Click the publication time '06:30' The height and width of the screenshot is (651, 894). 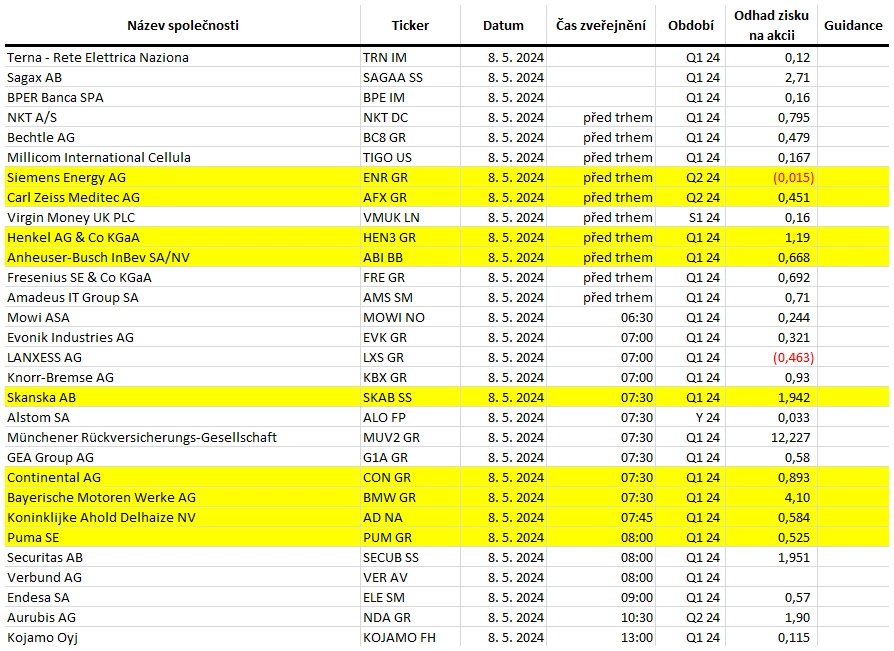tap(637, 318)
